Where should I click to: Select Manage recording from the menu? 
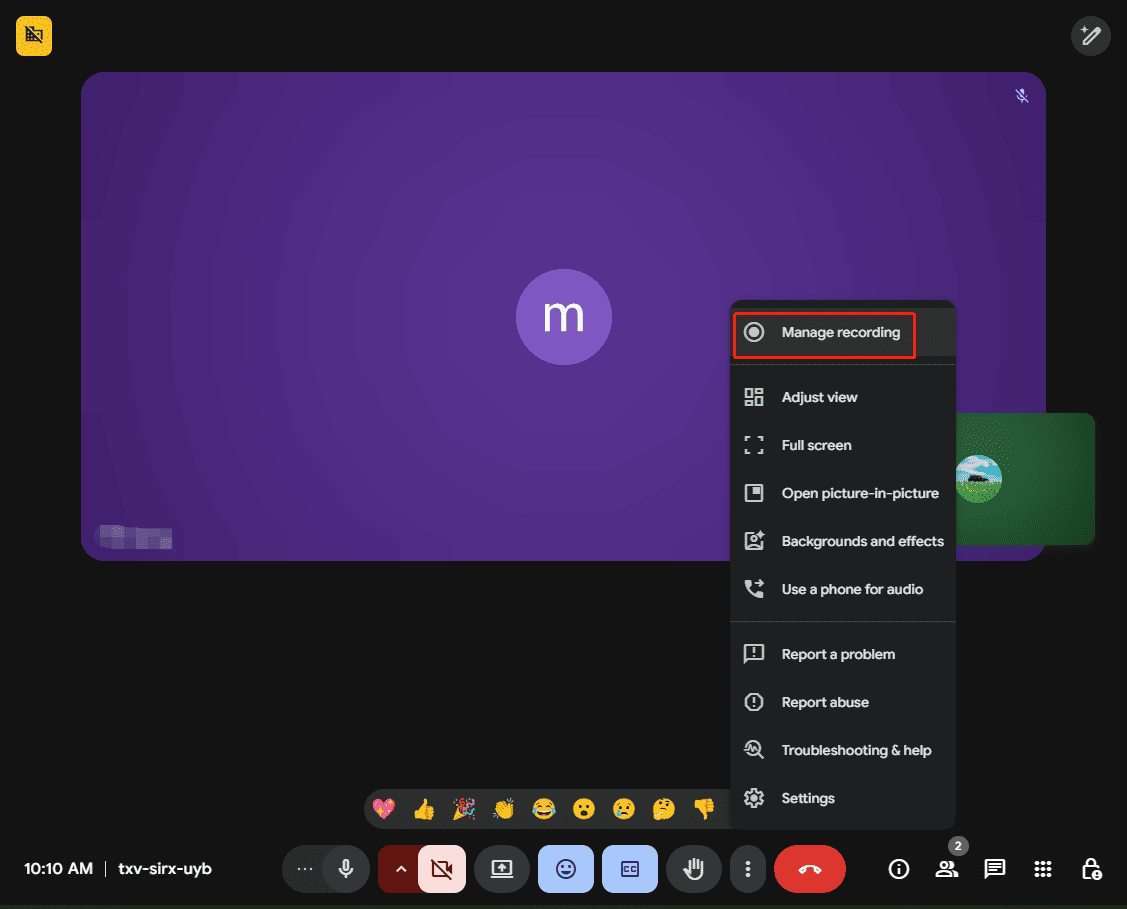tap(824, 332)
